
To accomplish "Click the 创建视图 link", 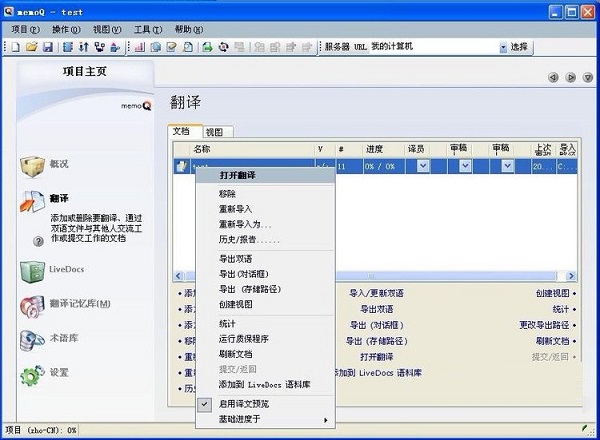I will click(x=553, y=293).
